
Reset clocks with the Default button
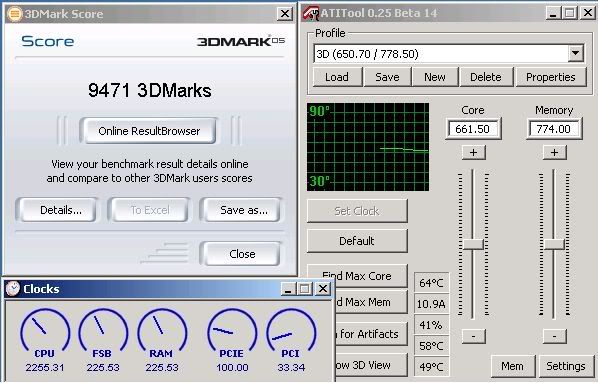(357, 241)
